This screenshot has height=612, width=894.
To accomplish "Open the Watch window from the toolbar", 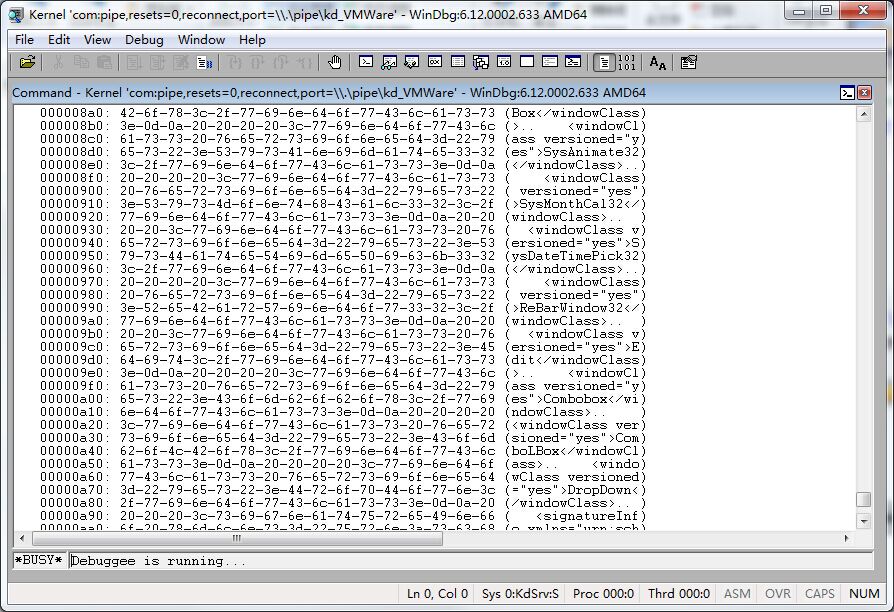I will pos(389,62).
